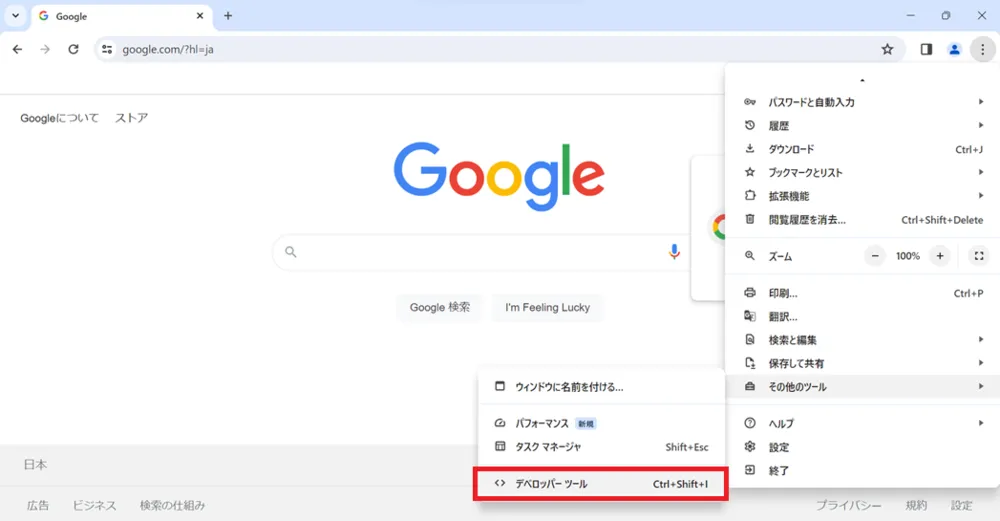
Task: Click the reload page icon
Action: [73, 49]
